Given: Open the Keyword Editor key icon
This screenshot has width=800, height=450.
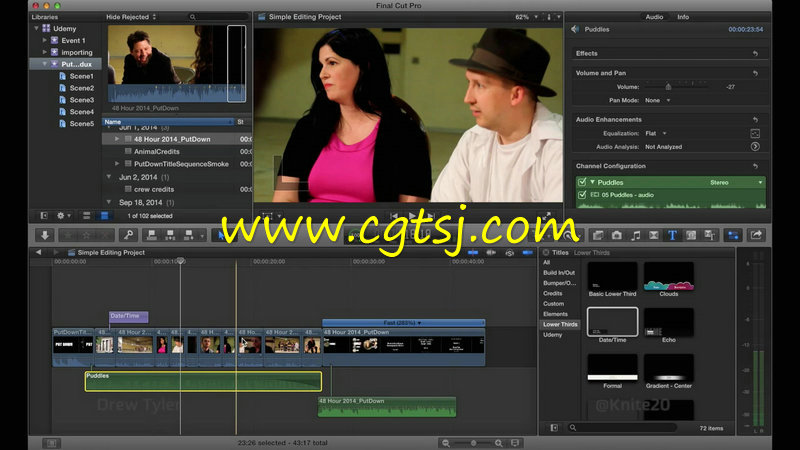Looking at the screenshot, I should coord(129,235).
